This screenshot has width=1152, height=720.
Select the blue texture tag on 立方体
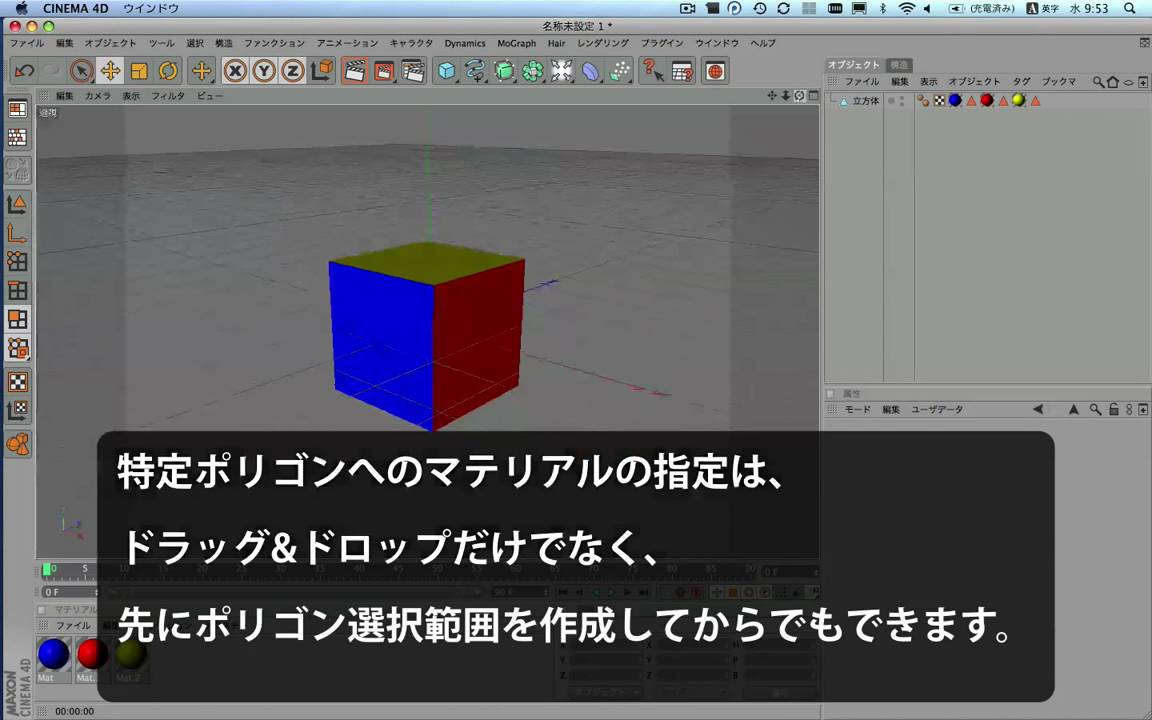(x=955, y=101)
